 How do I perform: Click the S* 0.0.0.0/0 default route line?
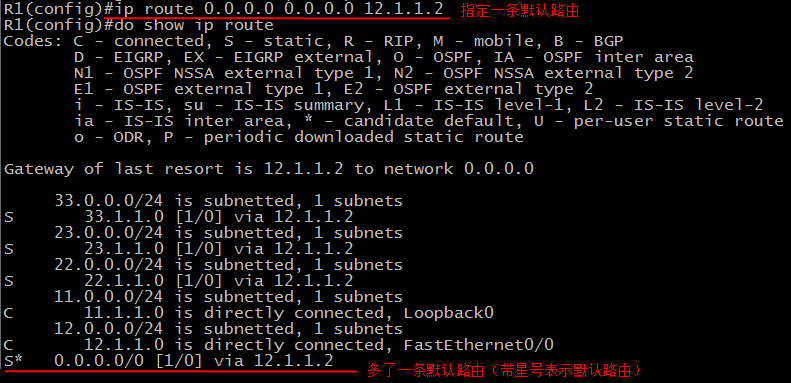pyautogui.click(x=168, y=361)
